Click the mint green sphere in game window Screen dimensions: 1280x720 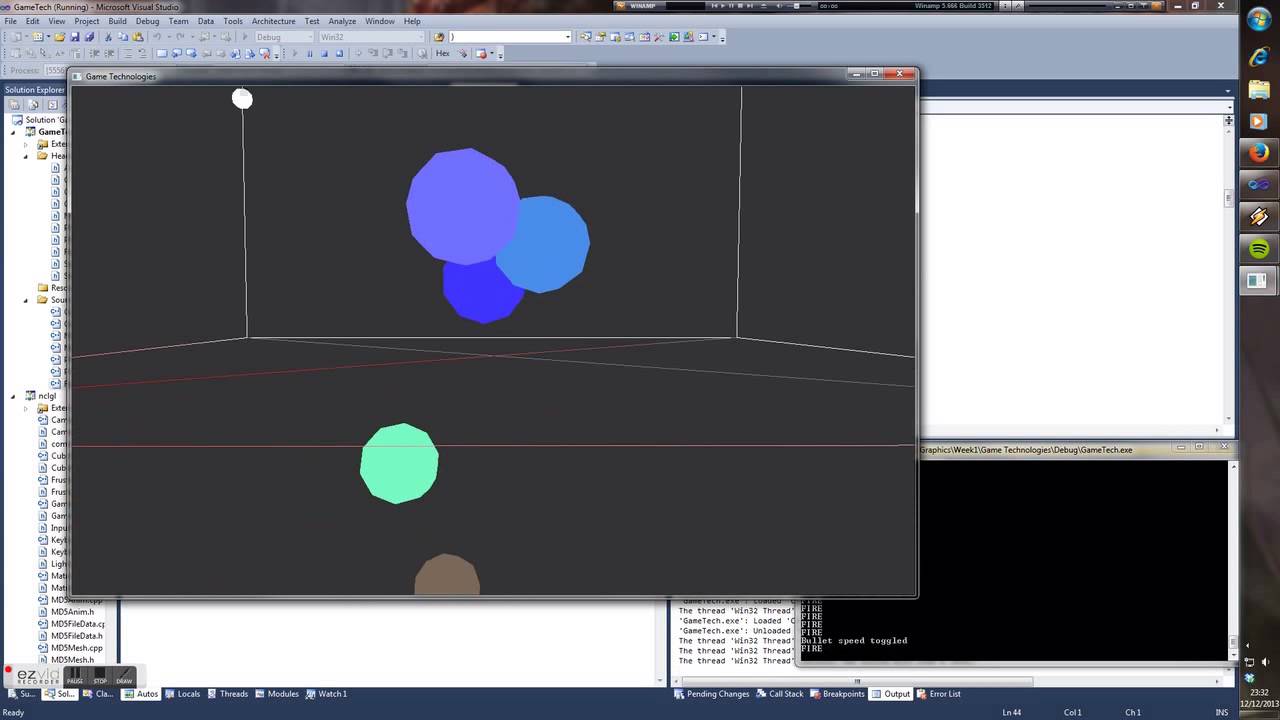[x=399, y=463]
